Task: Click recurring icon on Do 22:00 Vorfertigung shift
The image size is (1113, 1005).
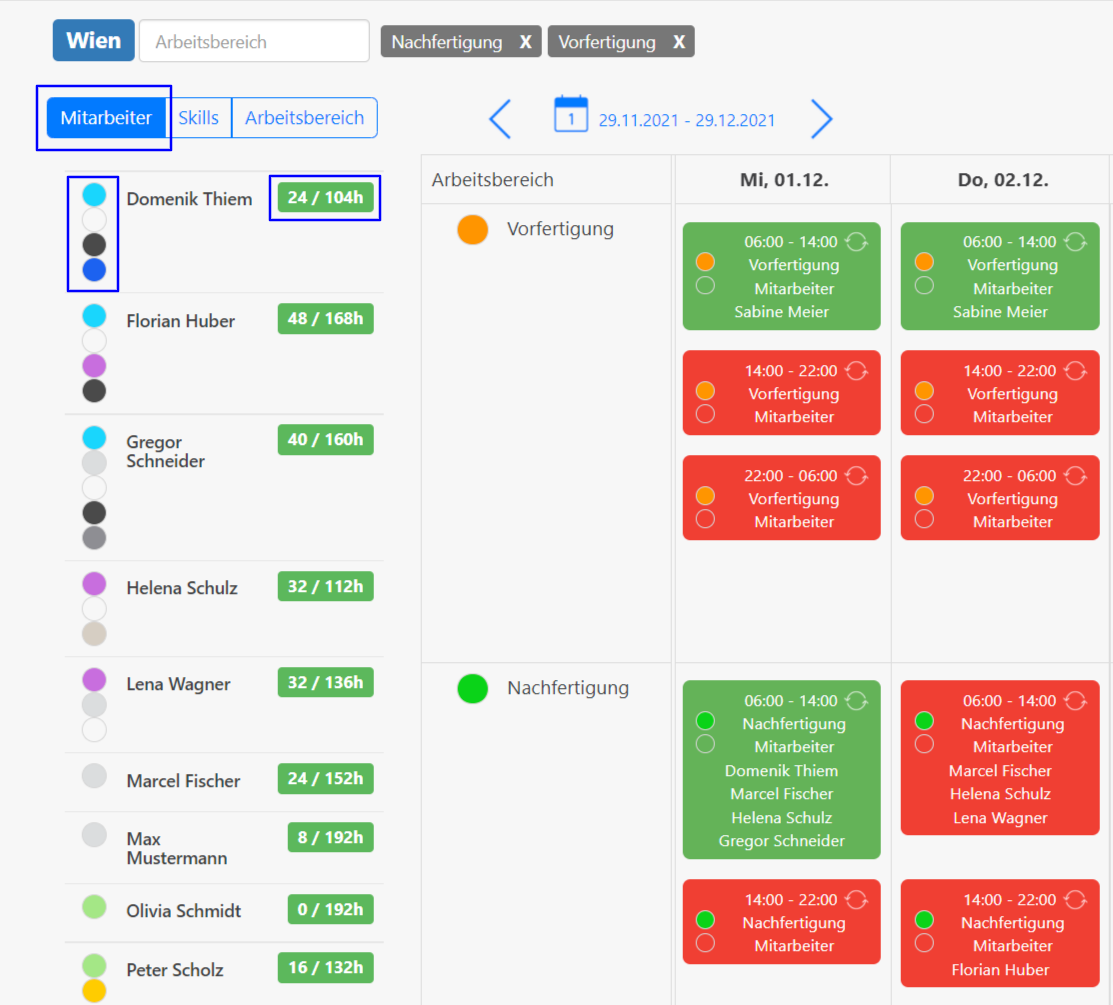Action: pyautogui.click(x=1075, y=476)
